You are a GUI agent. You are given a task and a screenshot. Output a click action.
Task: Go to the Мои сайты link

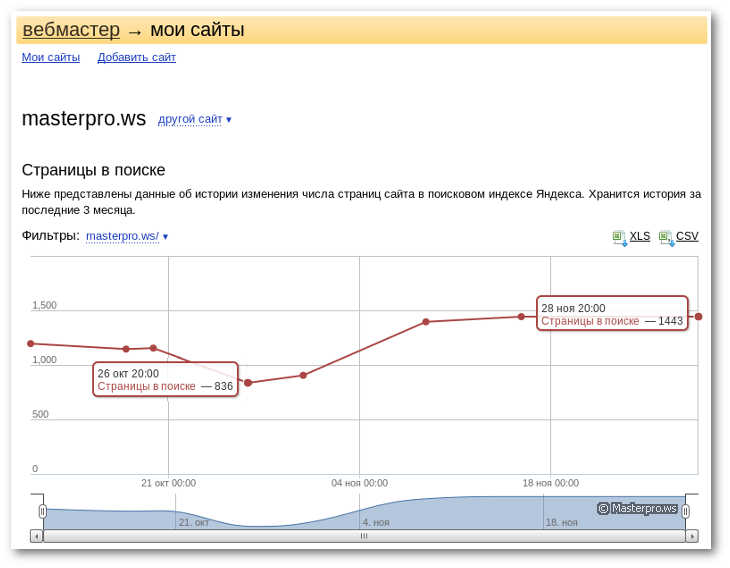click(x=51, y=57)
